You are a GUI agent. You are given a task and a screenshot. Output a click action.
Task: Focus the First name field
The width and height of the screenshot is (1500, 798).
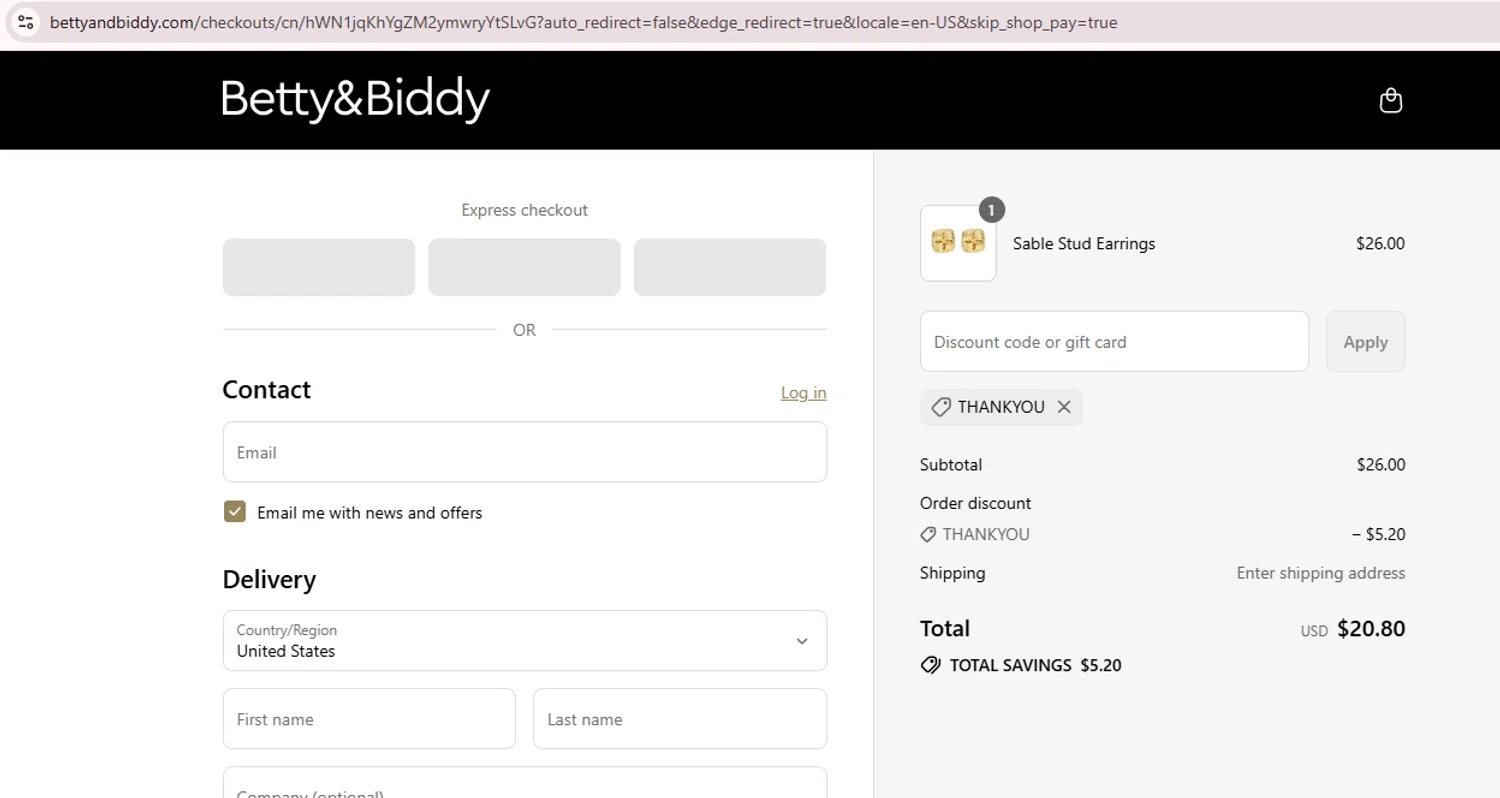click(x=369, y=719)
